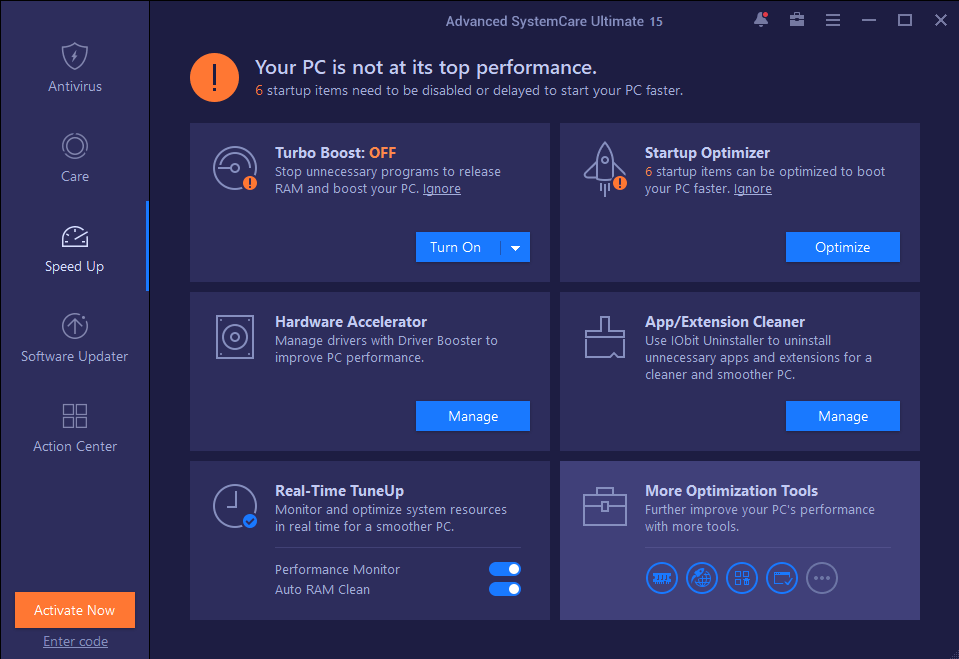Click the Activate Now button
The height and width of the screenshot is (659, 959).
(x=75, y=610)
